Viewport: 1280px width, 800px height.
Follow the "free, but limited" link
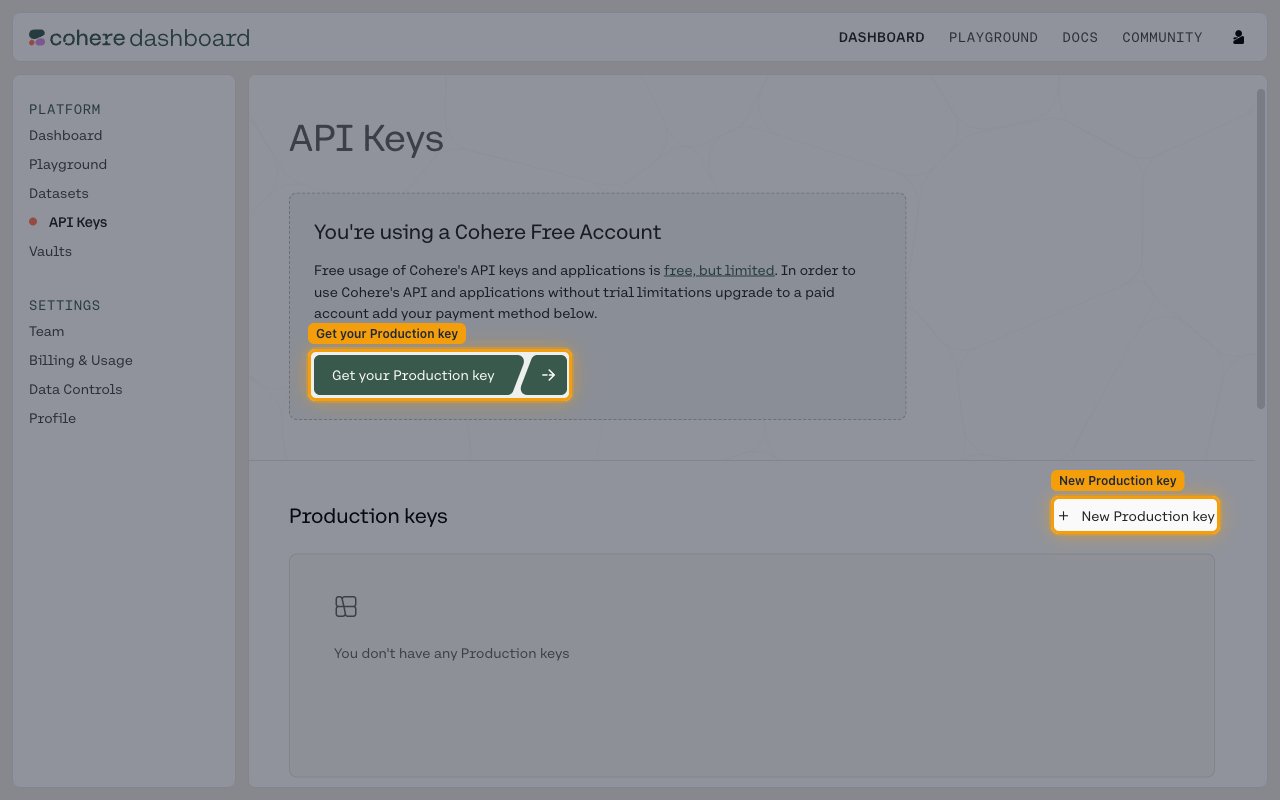tap(719, 270)
